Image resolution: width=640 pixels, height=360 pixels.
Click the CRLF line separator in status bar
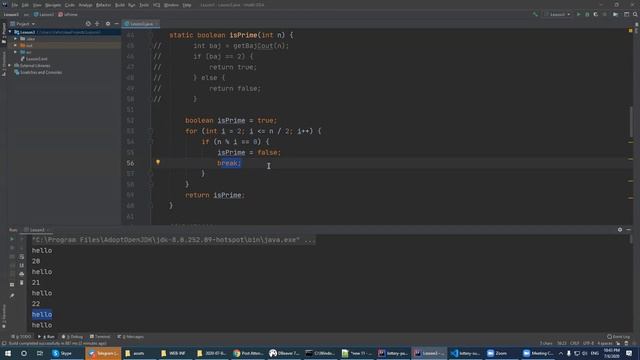tap(575, 343)
